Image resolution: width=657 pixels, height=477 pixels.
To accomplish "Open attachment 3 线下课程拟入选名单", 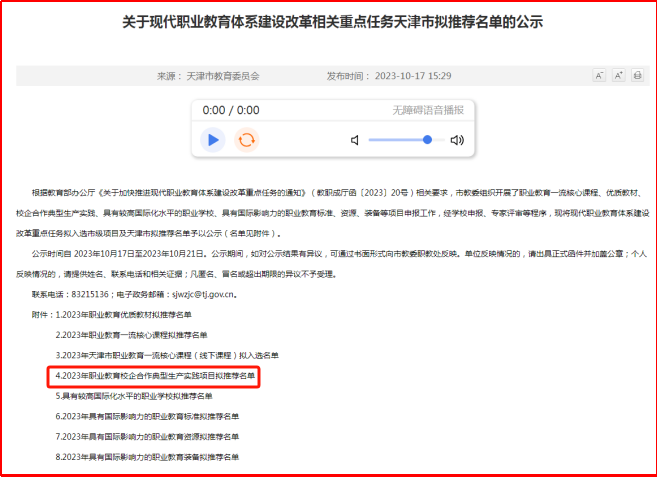I will (x=167, y=355).
